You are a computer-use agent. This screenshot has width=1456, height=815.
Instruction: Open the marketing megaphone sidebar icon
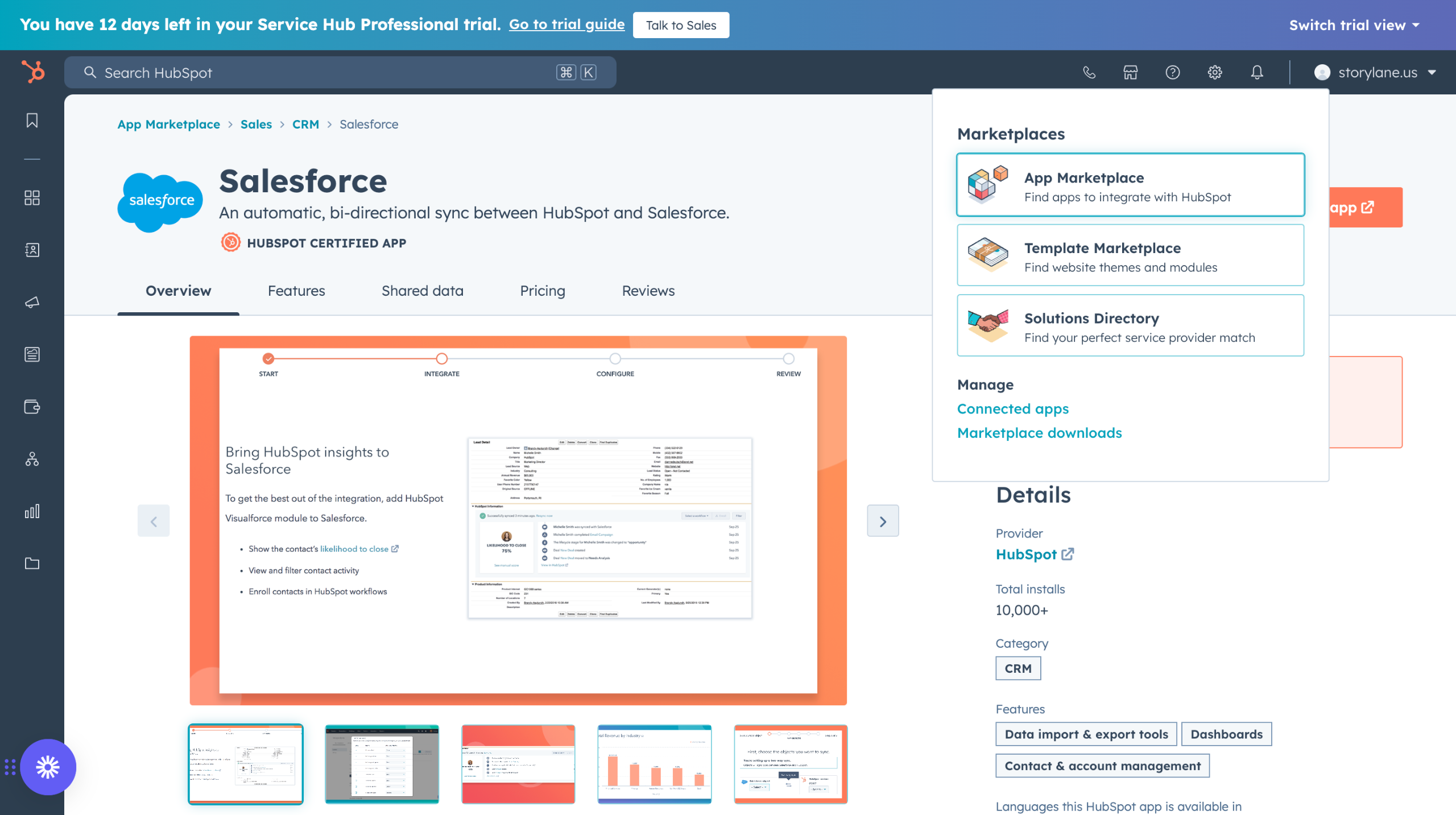tap(32, 302)
